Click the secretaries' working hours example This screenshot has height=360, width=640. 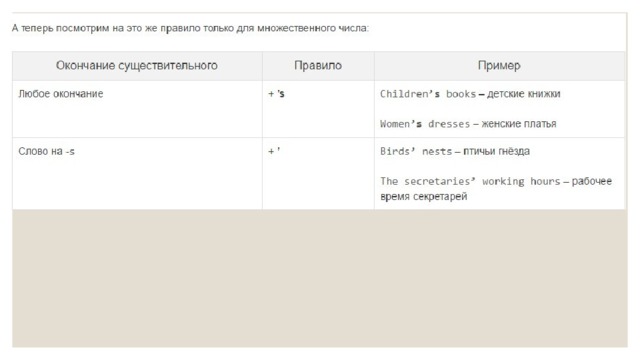496,189
